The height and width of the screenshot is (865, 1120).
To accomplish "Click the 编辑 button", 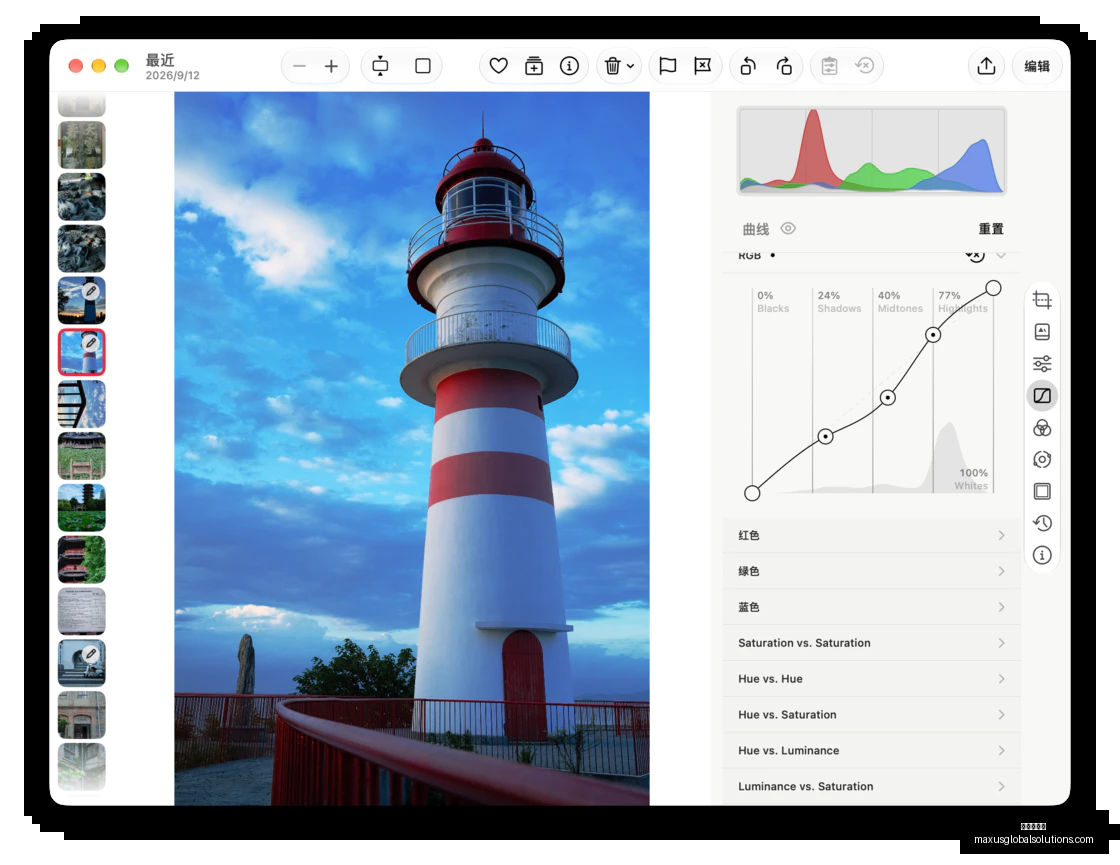I will click(1037, 66).
